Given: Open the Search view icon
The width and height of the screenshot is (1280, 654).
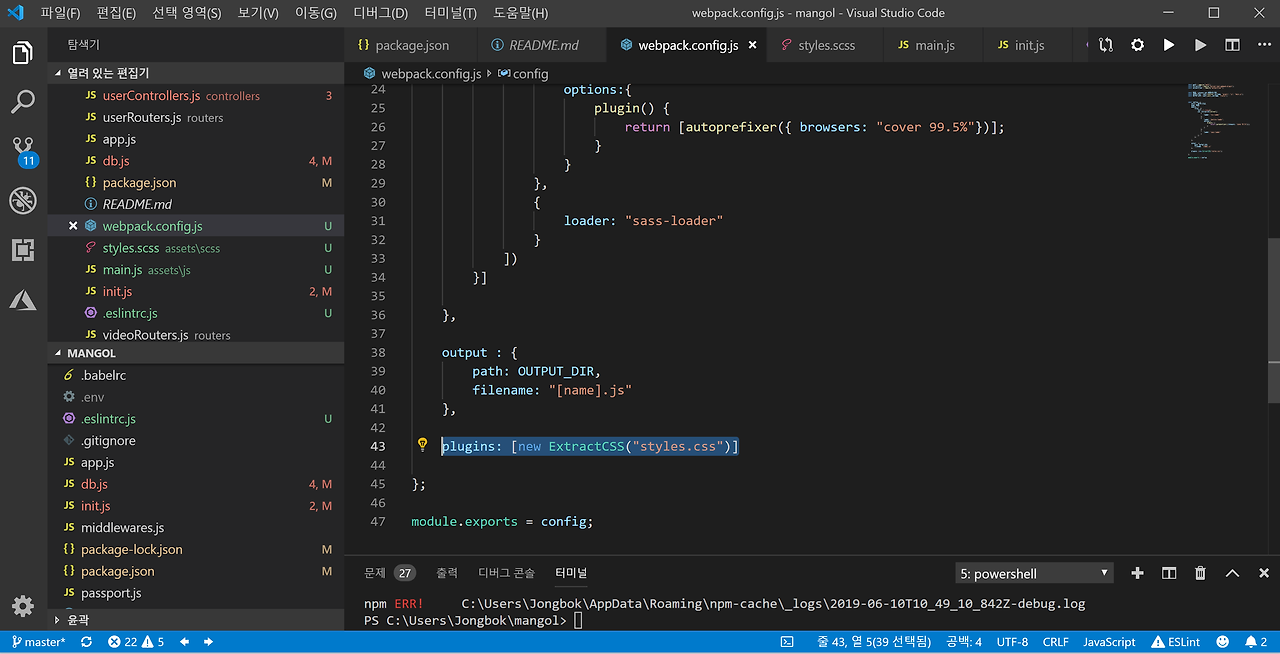Looking at the screenshot, I should (x=23, y=101).
